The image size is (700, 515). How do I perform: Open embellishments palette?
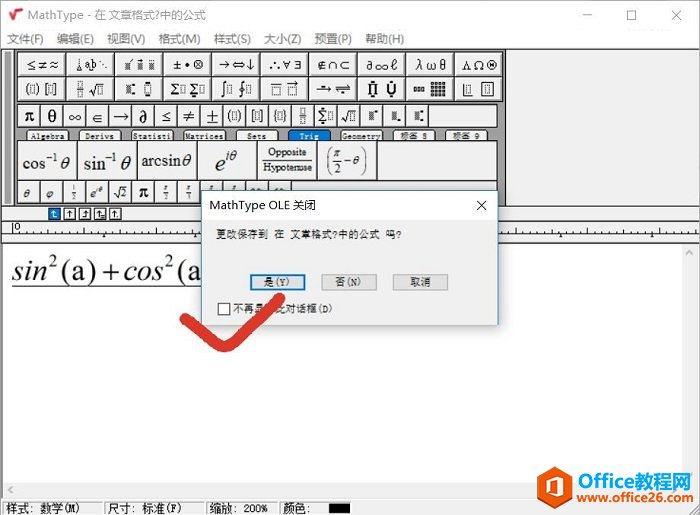click(x=139, y=65)
